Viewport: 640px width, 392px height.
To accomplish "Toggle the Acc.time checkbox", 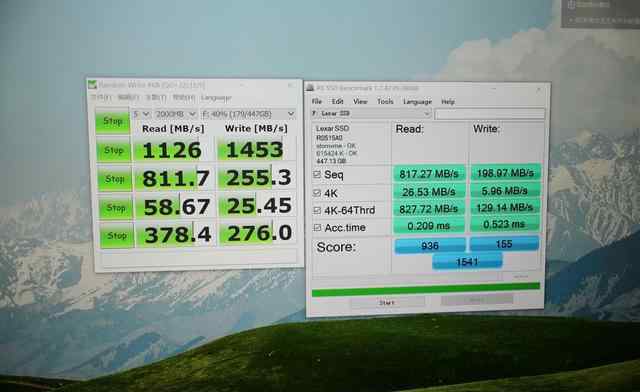I will pos(317,227).
